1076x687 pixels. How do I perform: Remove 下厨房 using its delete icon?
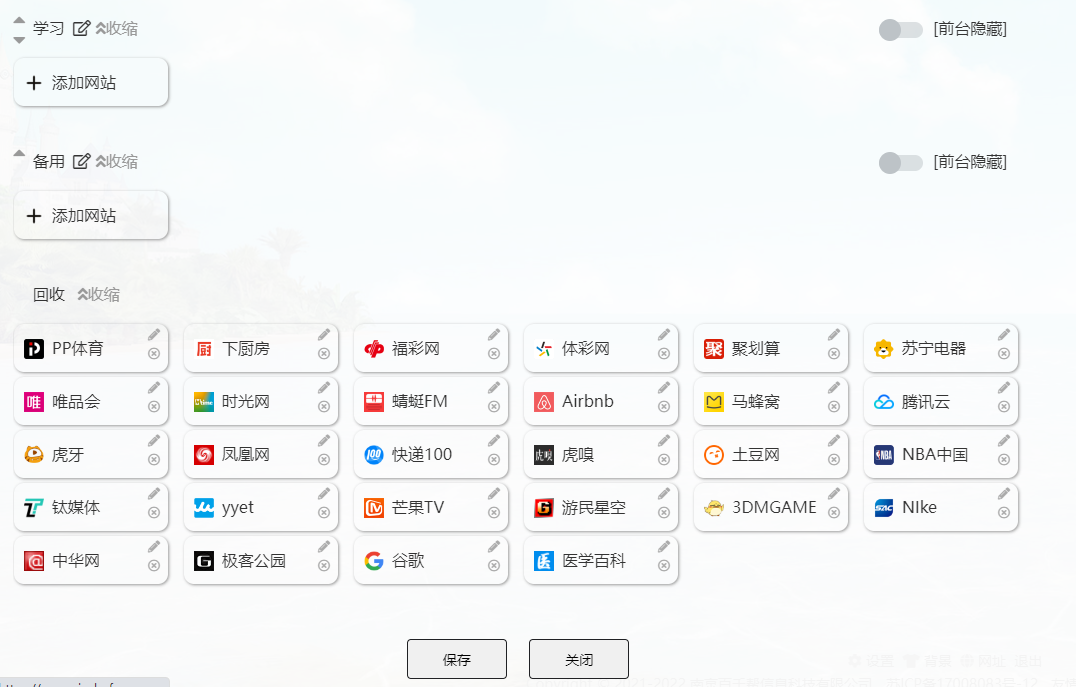click(324, 353)
